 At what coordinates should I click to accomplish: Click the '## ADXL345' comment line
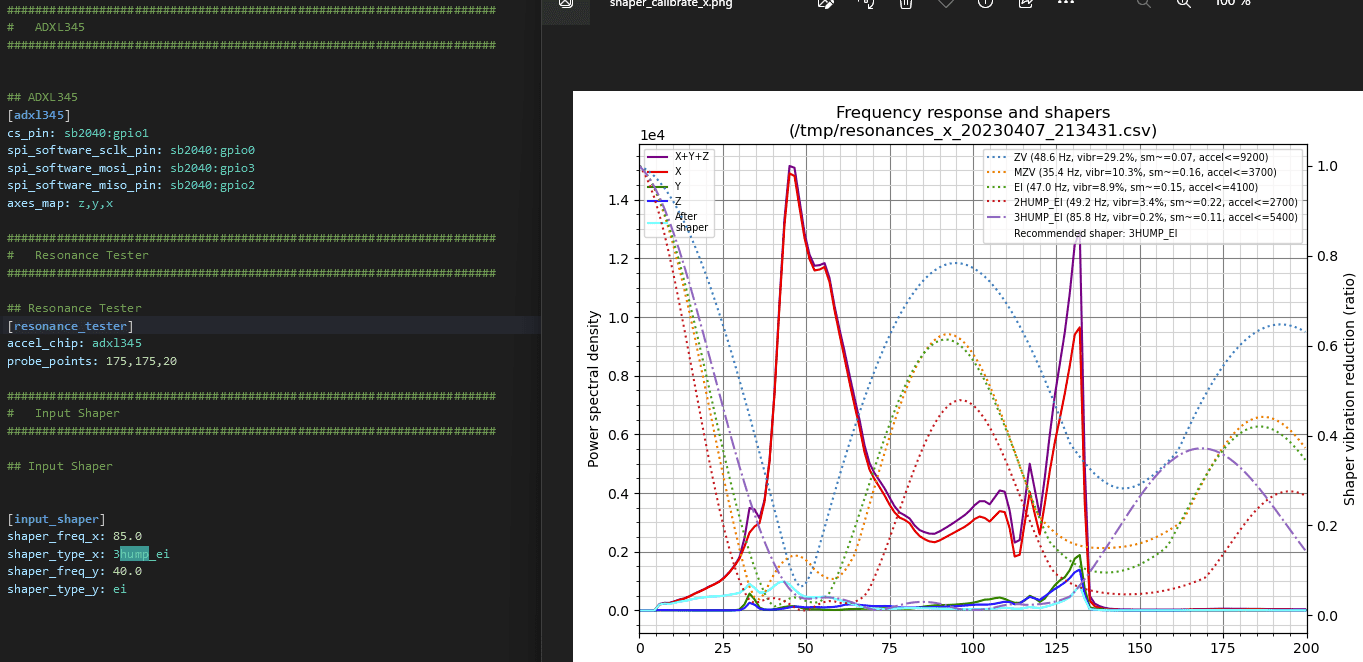point(42,97)
